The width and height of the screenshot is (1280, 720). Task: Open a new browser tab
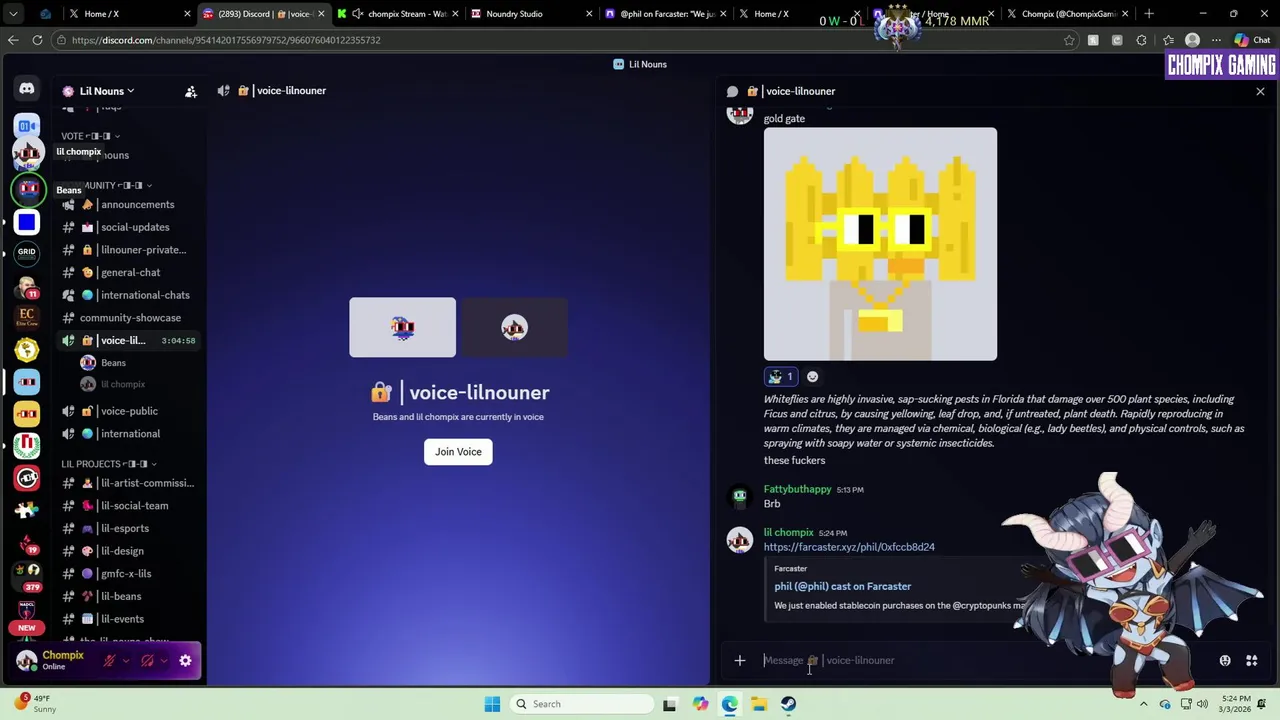[x=1149, y=14]
